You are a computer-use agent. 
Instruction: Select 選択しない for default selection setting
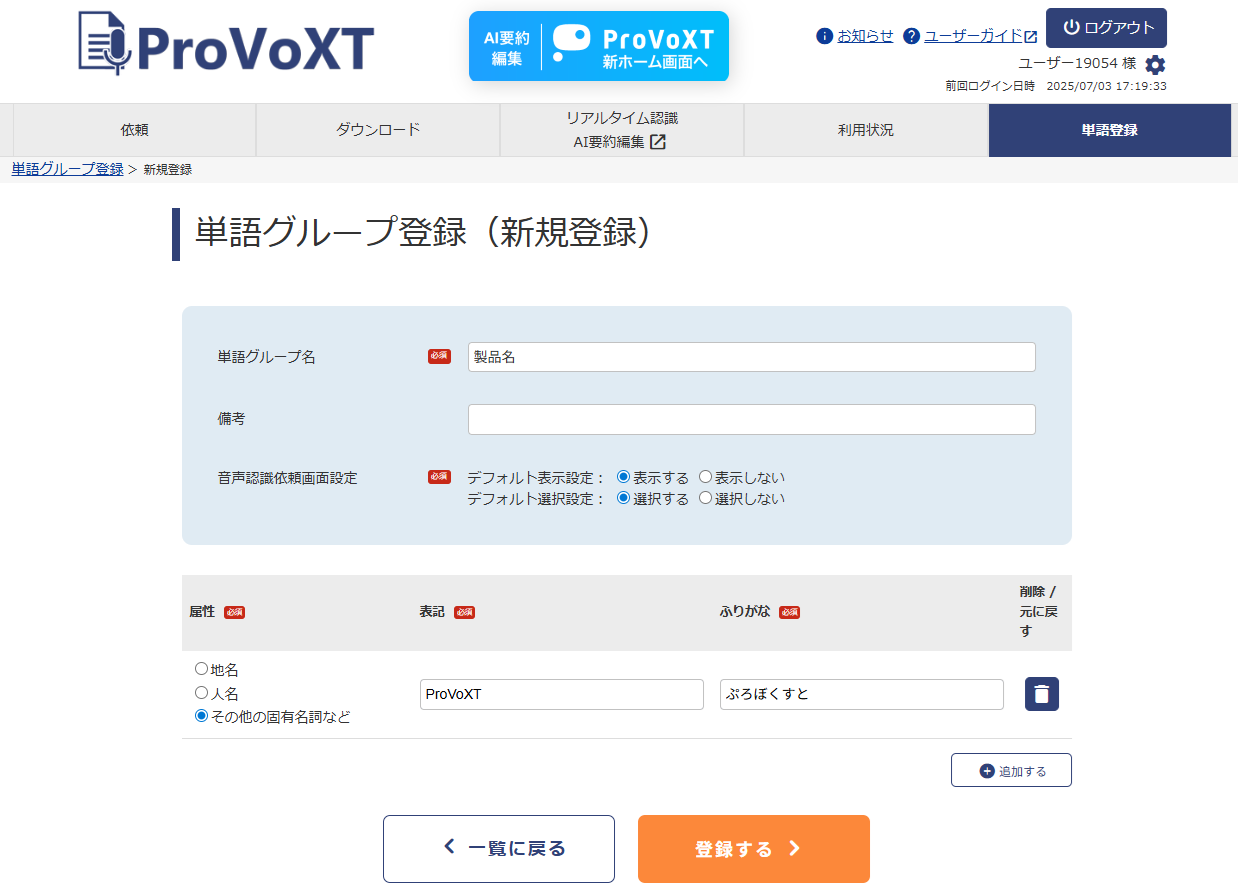point(706,498)
